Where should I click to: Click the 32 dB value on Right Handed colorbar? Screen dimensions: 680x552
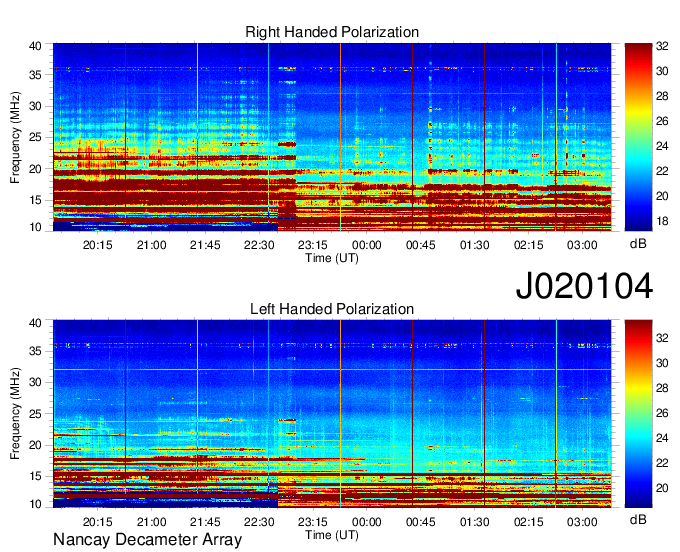[662, 46]
